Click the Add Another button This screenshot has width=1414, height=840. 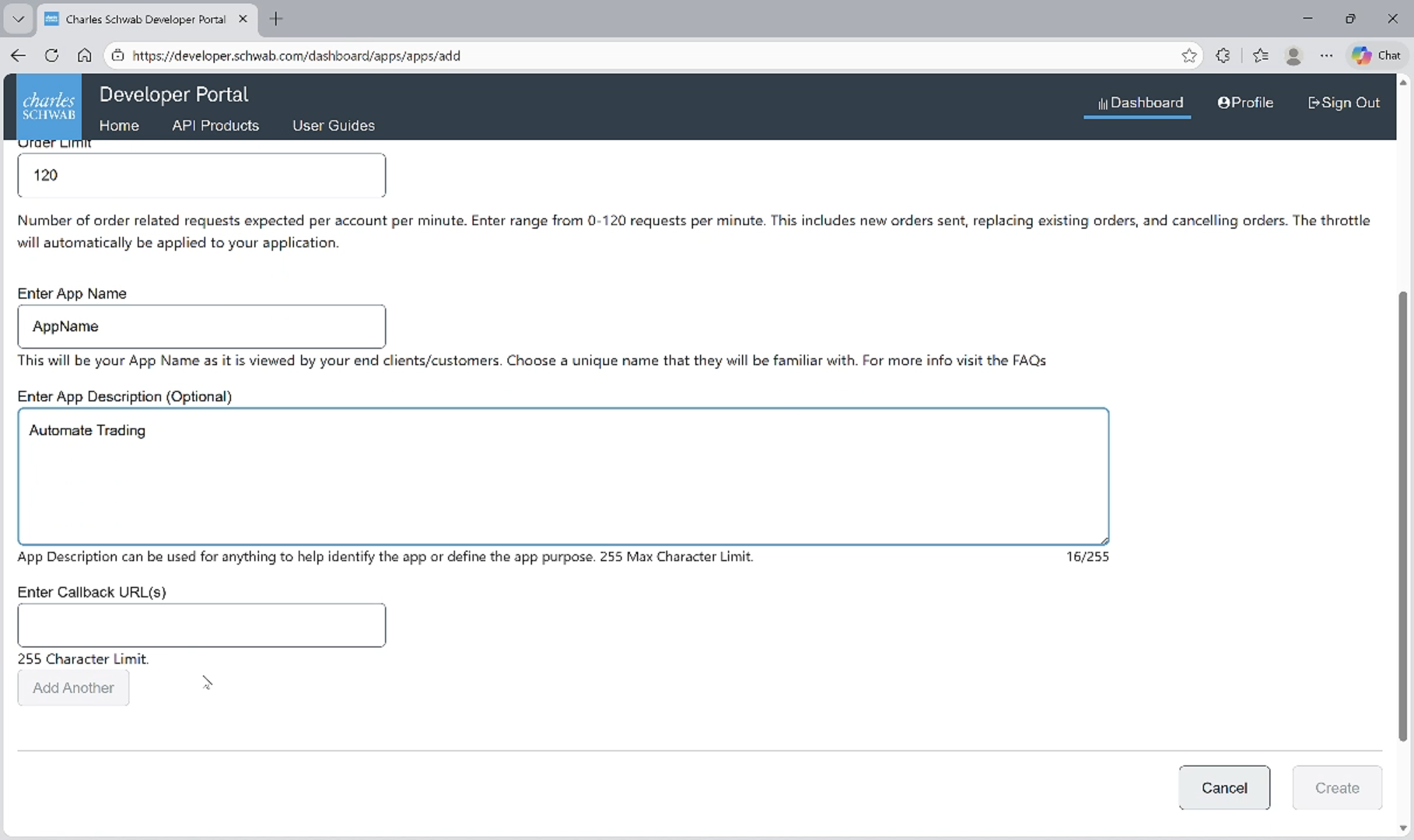coord(72,688)
